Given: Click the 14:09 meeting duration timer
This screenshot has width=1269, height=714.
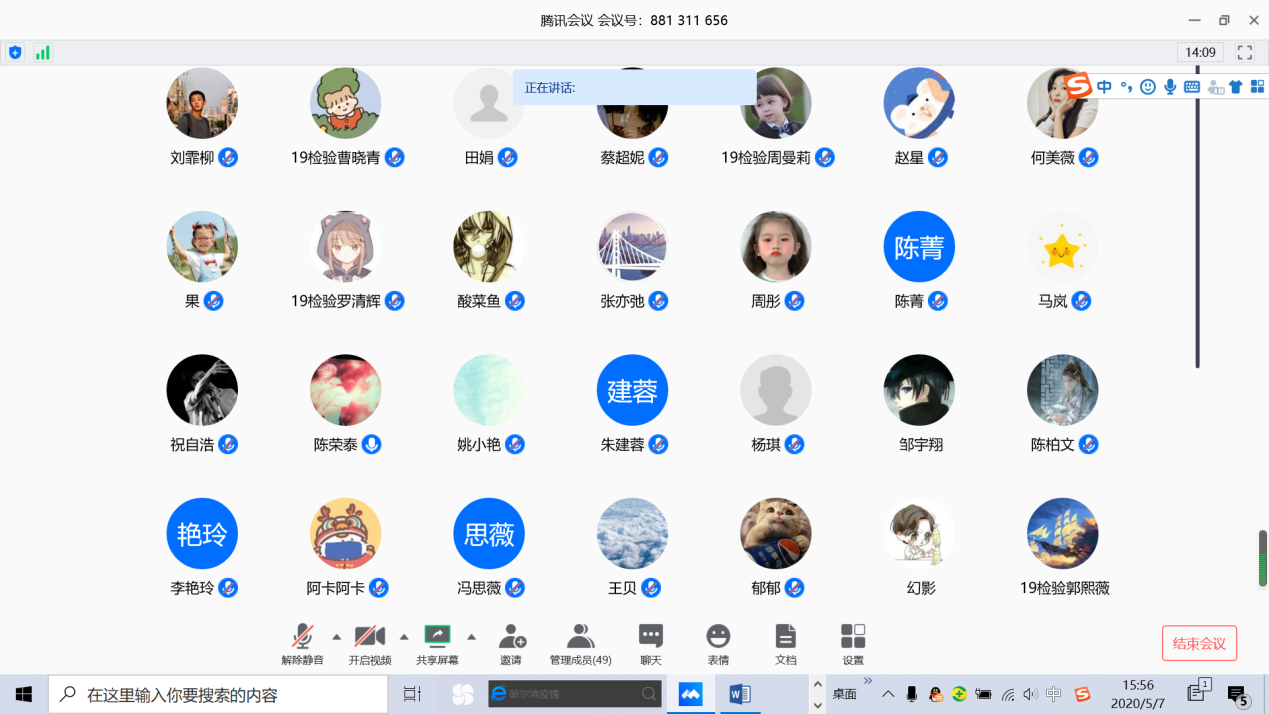Looking at the screenshot, I should [x=1200, y=53].
